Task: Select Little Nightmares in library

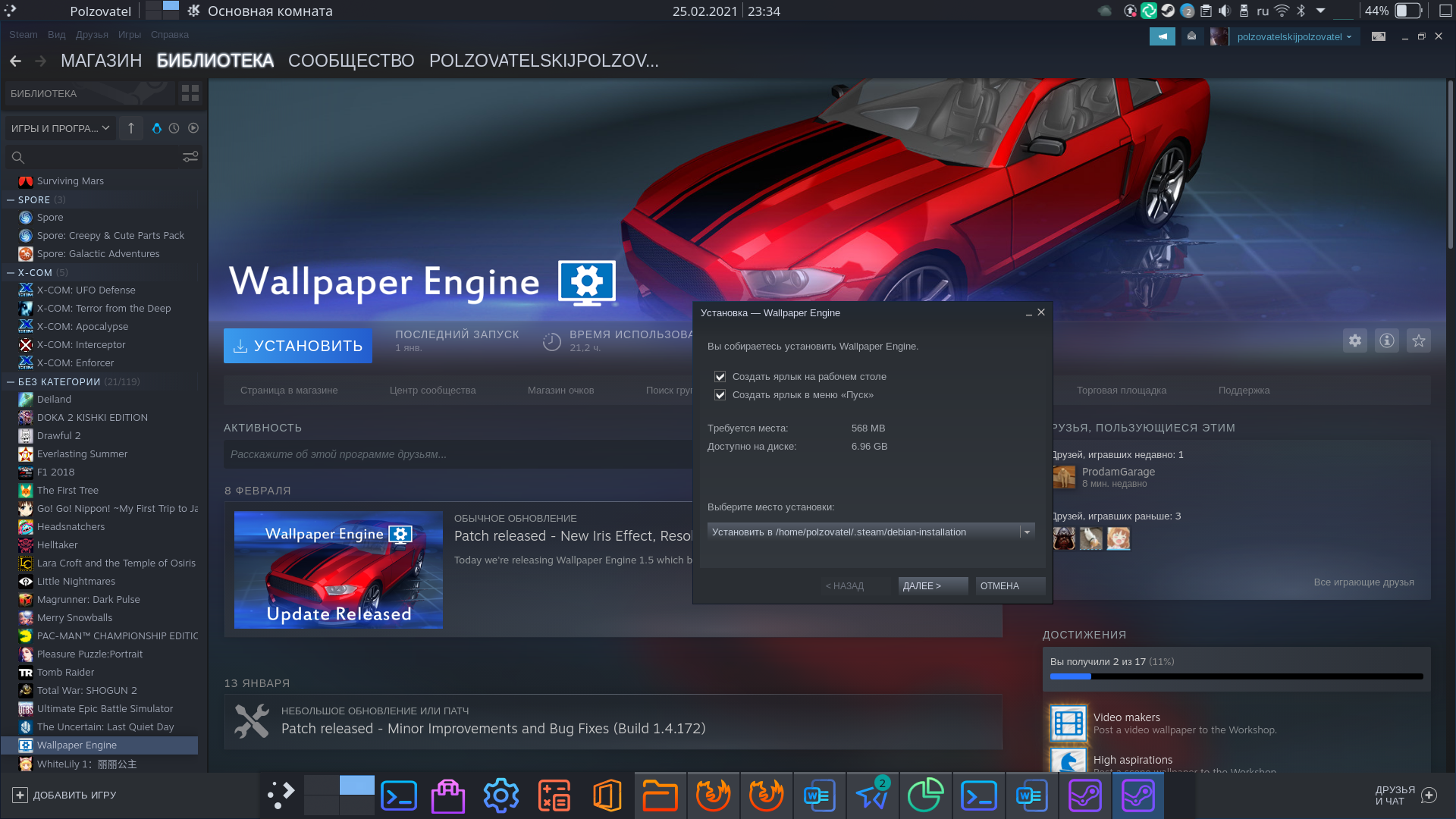Action: tap(100, 582)
